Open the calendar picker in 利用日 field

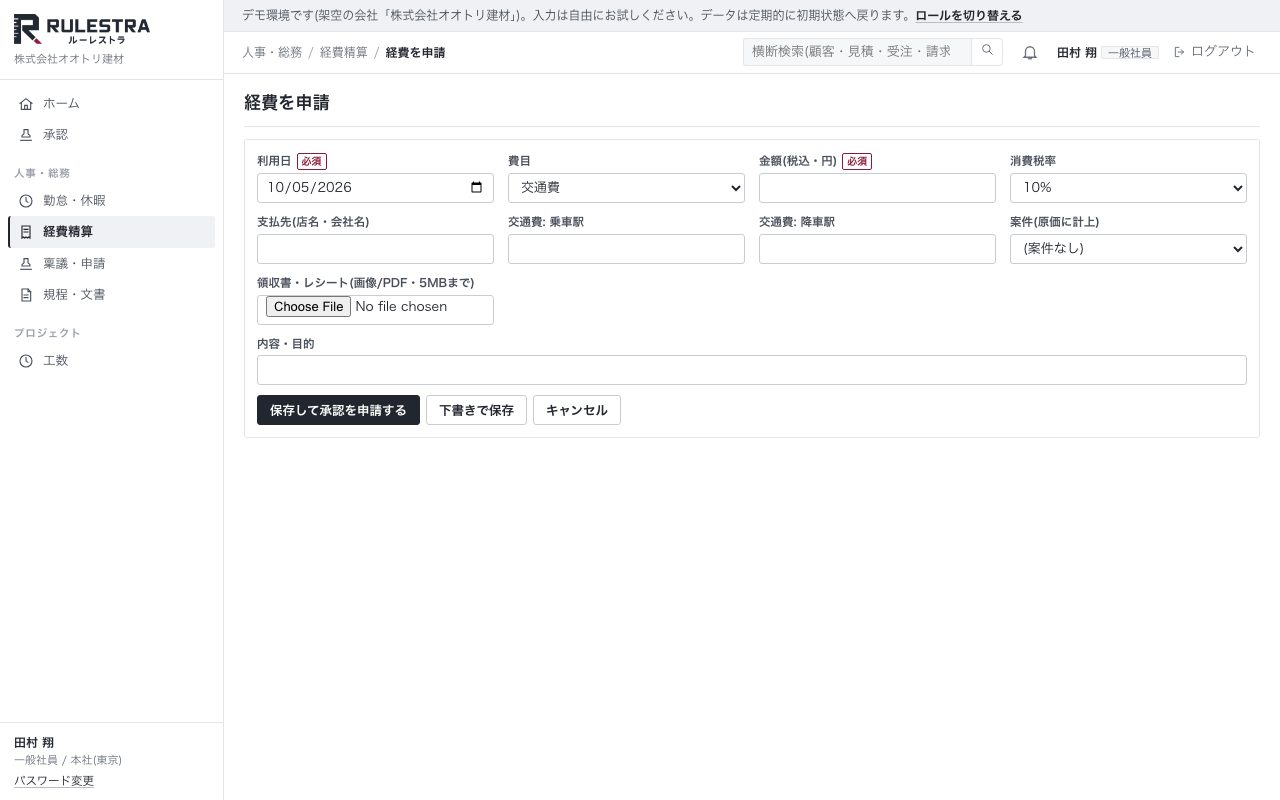click(476, 187)
